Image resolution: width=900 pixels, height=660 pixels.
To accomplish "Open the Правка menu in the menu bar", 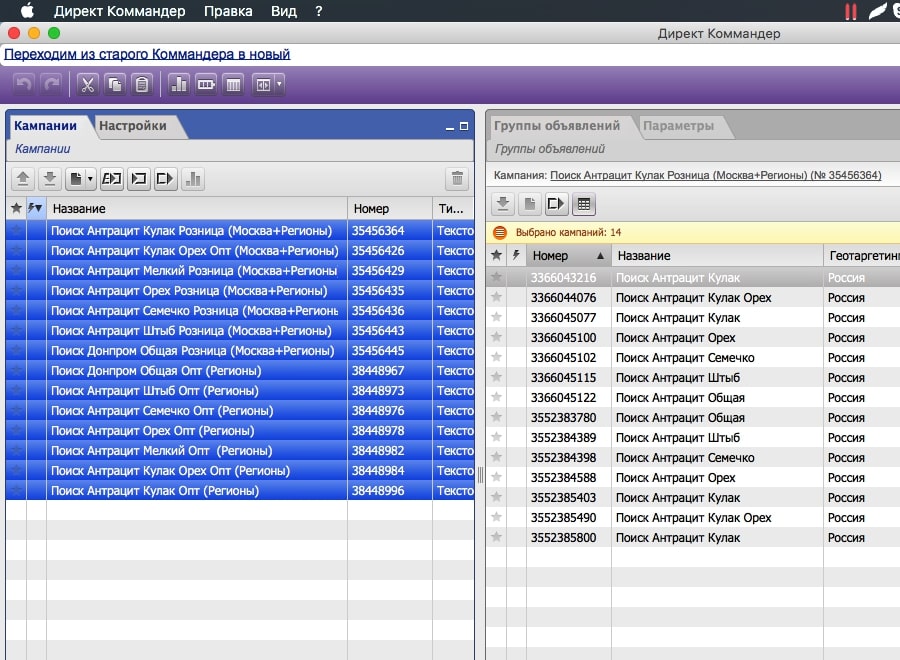I will pos(228,11).
